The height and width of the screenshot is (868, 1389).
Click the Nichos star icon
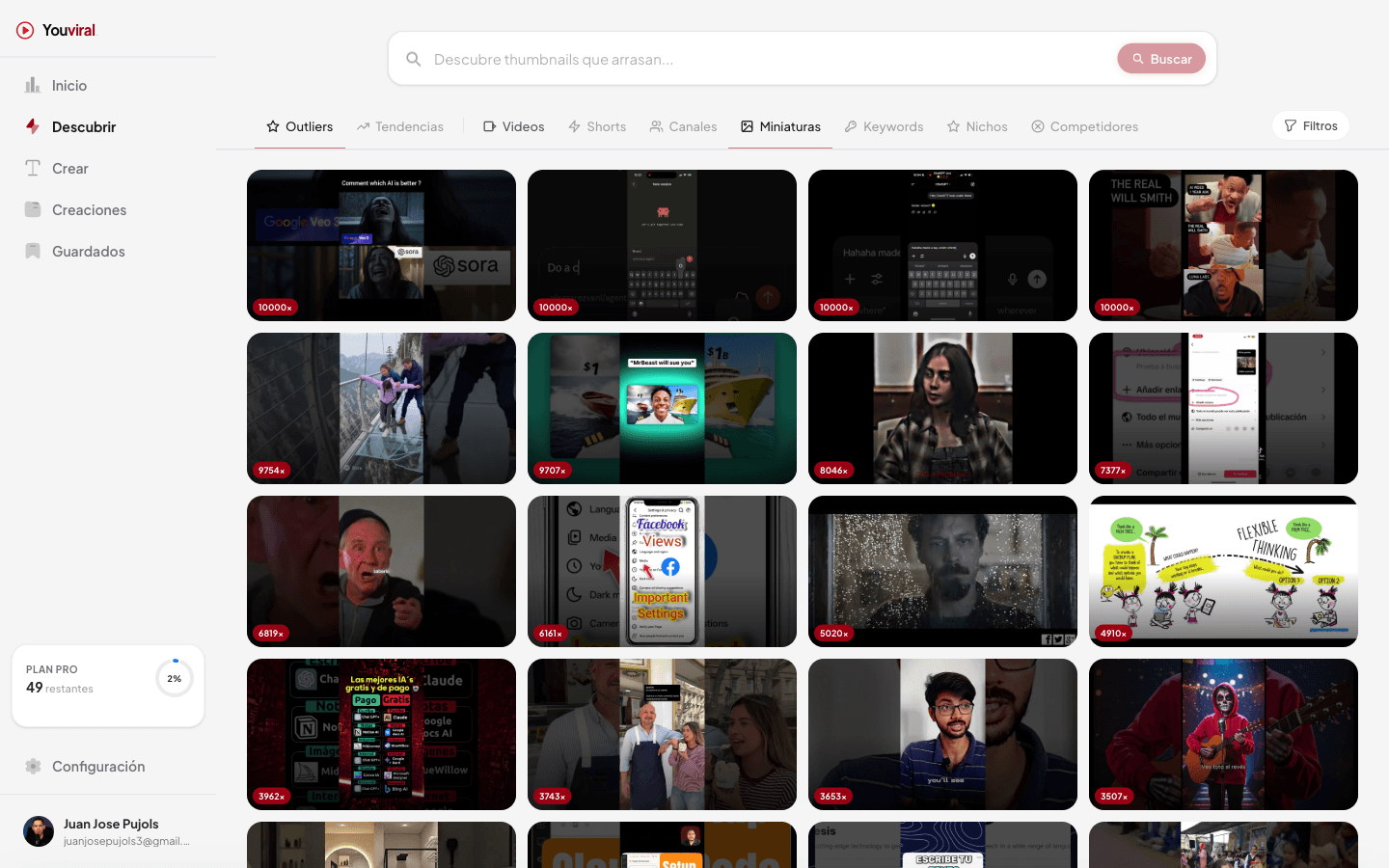click(953, 126)
